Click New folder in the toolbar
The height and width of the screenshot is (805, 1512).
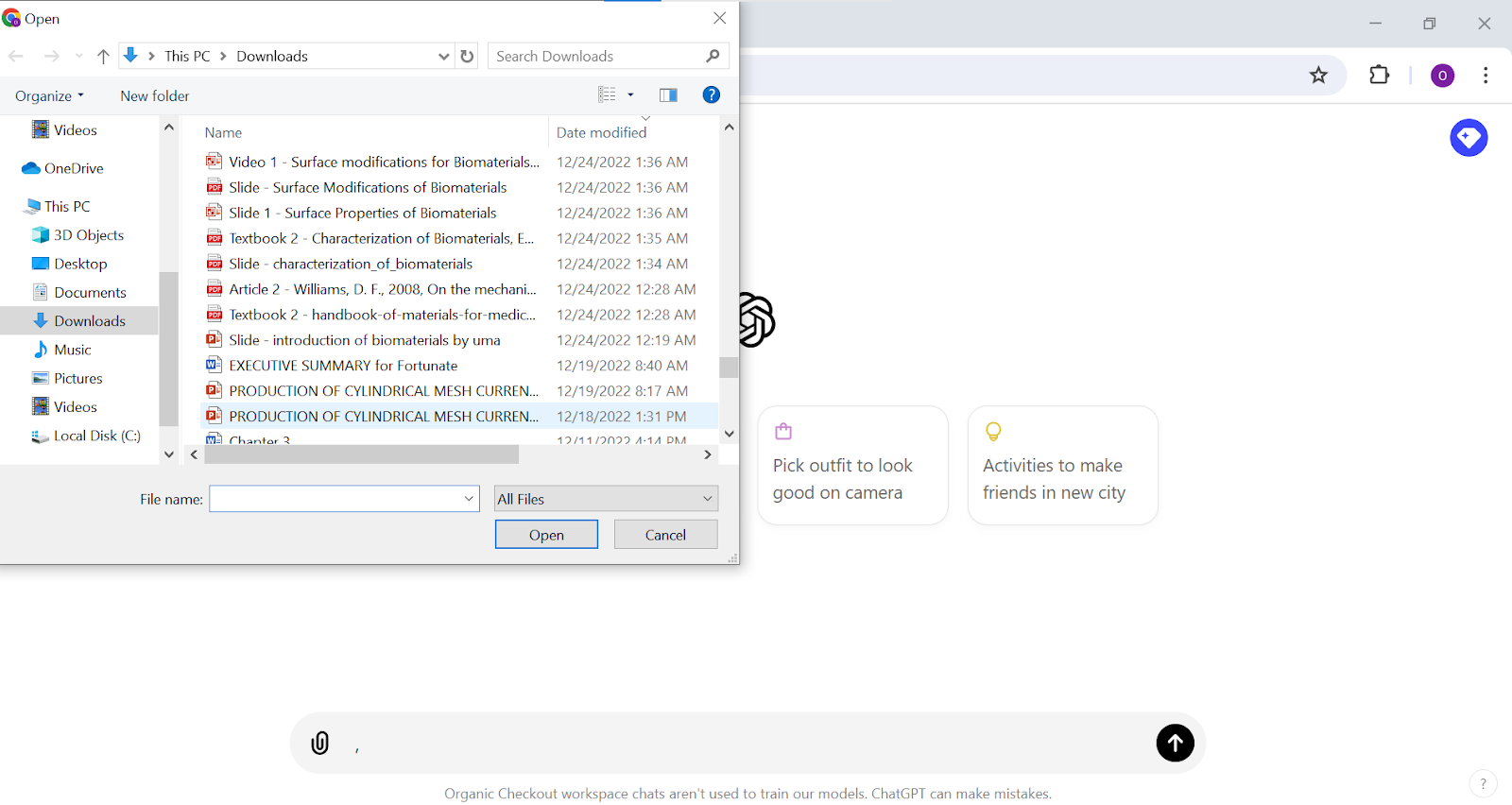click(x=155, y=95)
